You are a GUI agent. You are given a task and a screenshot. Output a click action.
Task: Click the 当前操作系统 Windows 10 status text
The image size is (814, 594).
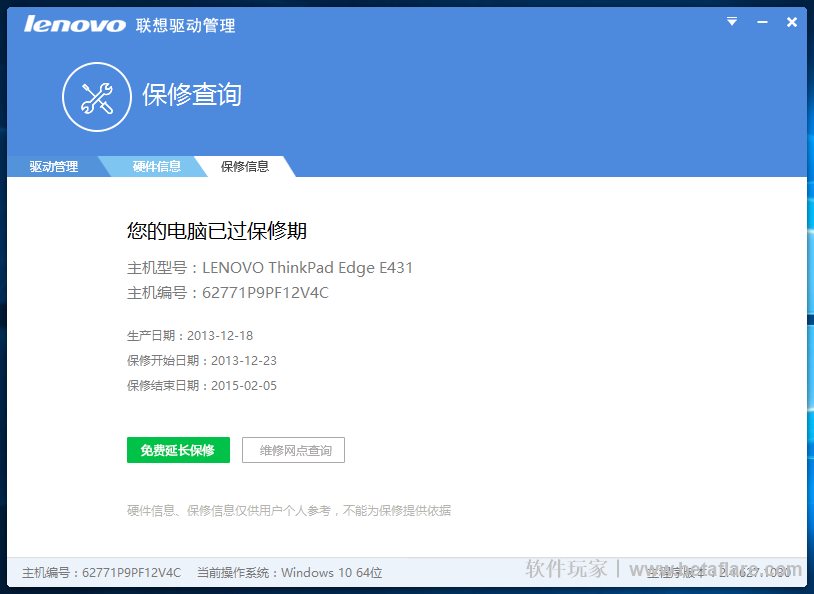click(x=290, y=573)
